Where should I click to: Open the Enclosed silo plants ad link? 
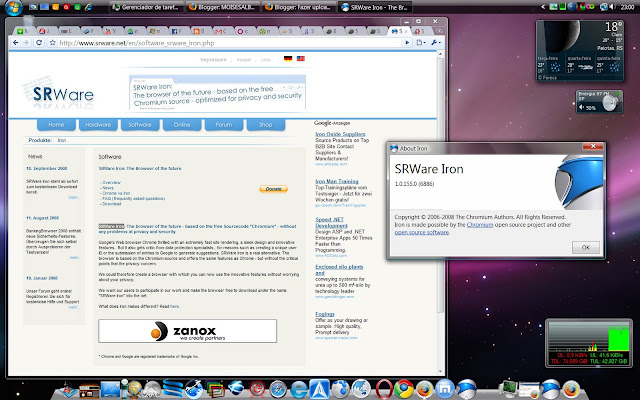(339, 270)
